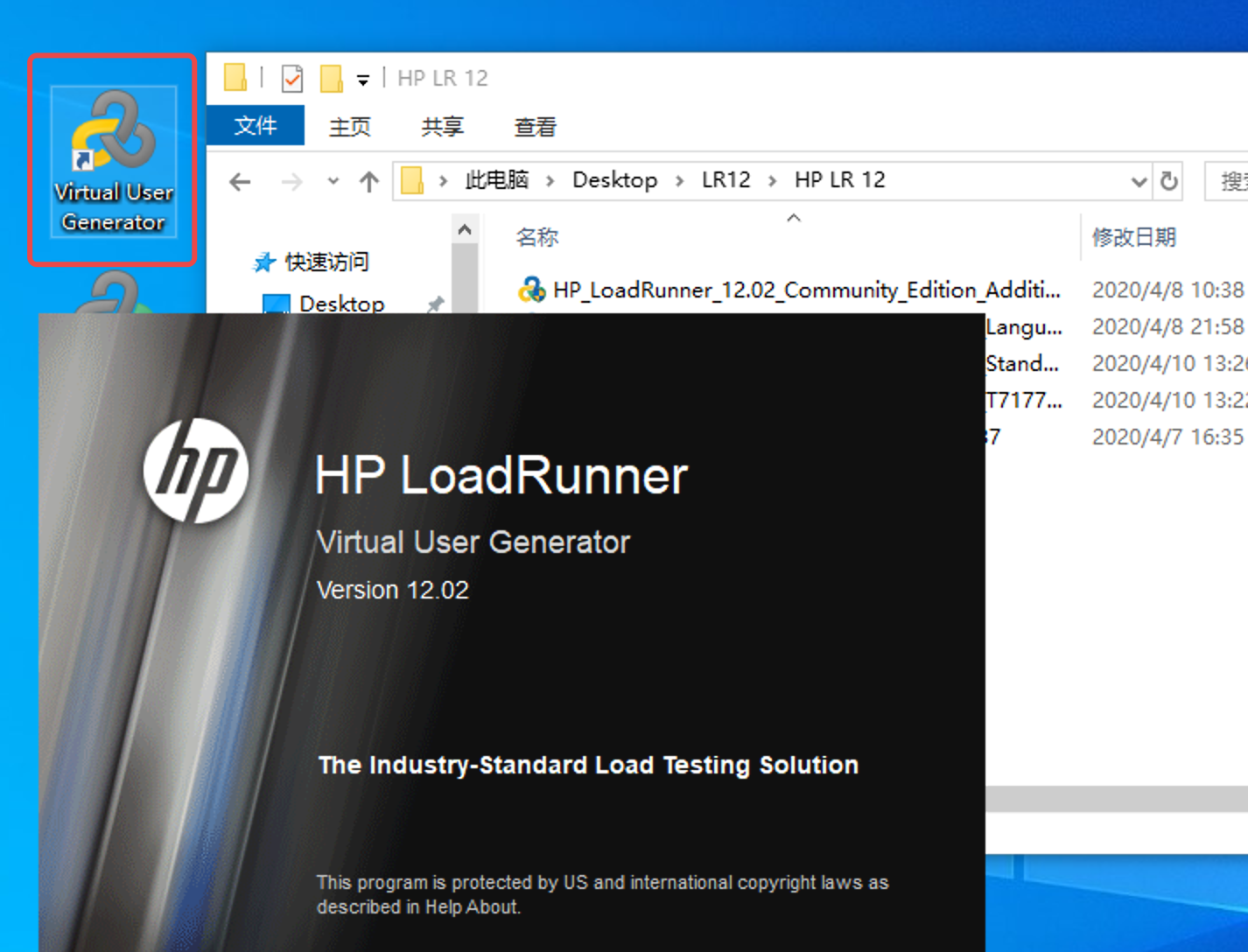Switch to the 查看 ribbon tab
The image size is (1248, 952).
(534, 125)
